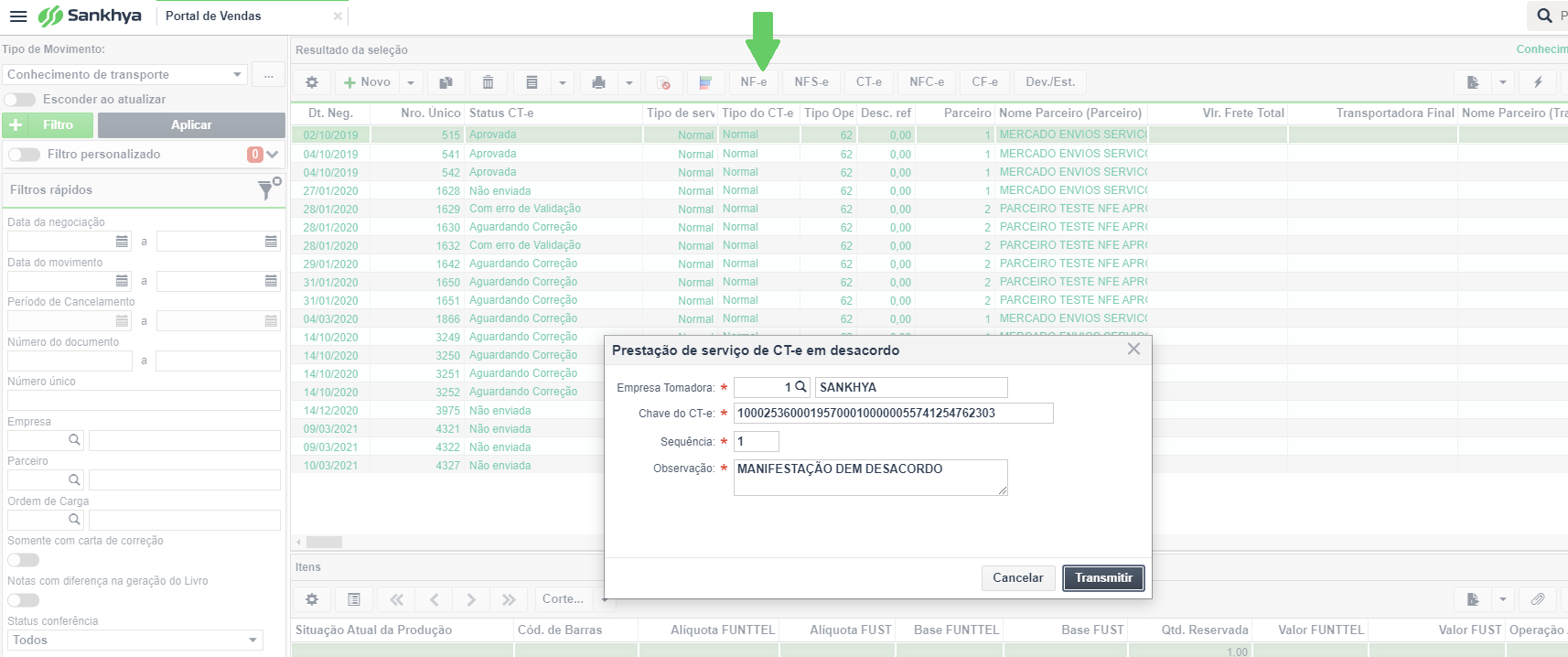Open grid settings gear icon
Image resolution: width=1568 pixels, height=657 pixels.
click(x=312, y=82)
